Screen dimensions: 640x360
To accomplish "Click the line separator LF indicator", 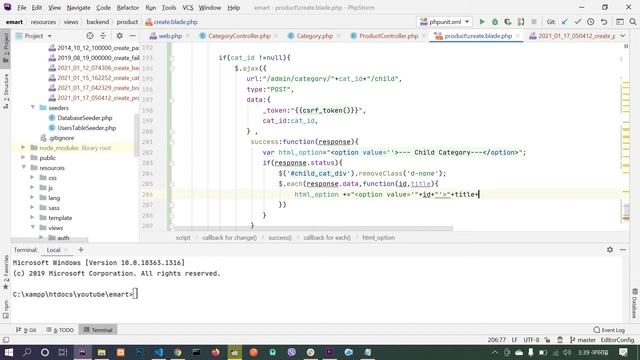I will (515, 340).
